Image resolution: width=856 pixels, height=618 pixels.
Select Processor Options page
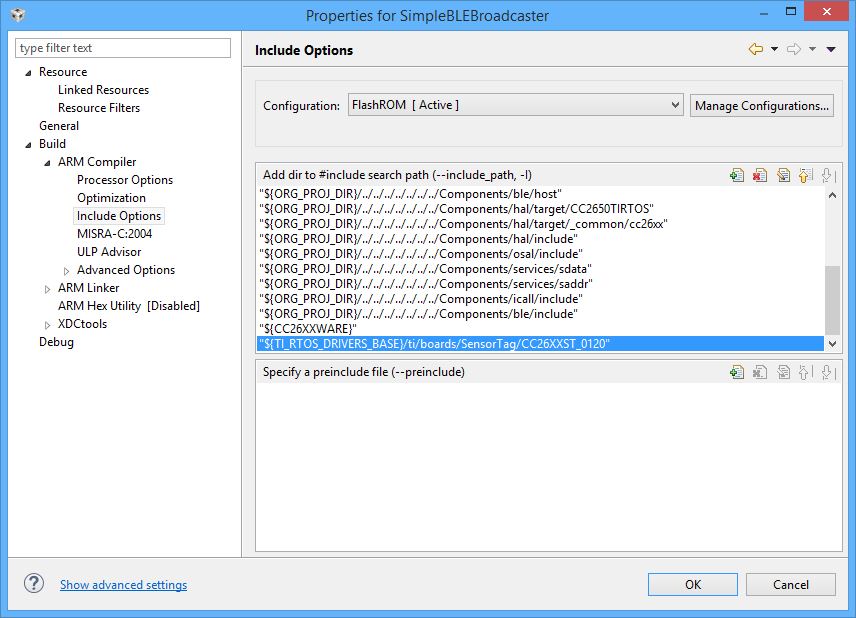coord(124,180)
